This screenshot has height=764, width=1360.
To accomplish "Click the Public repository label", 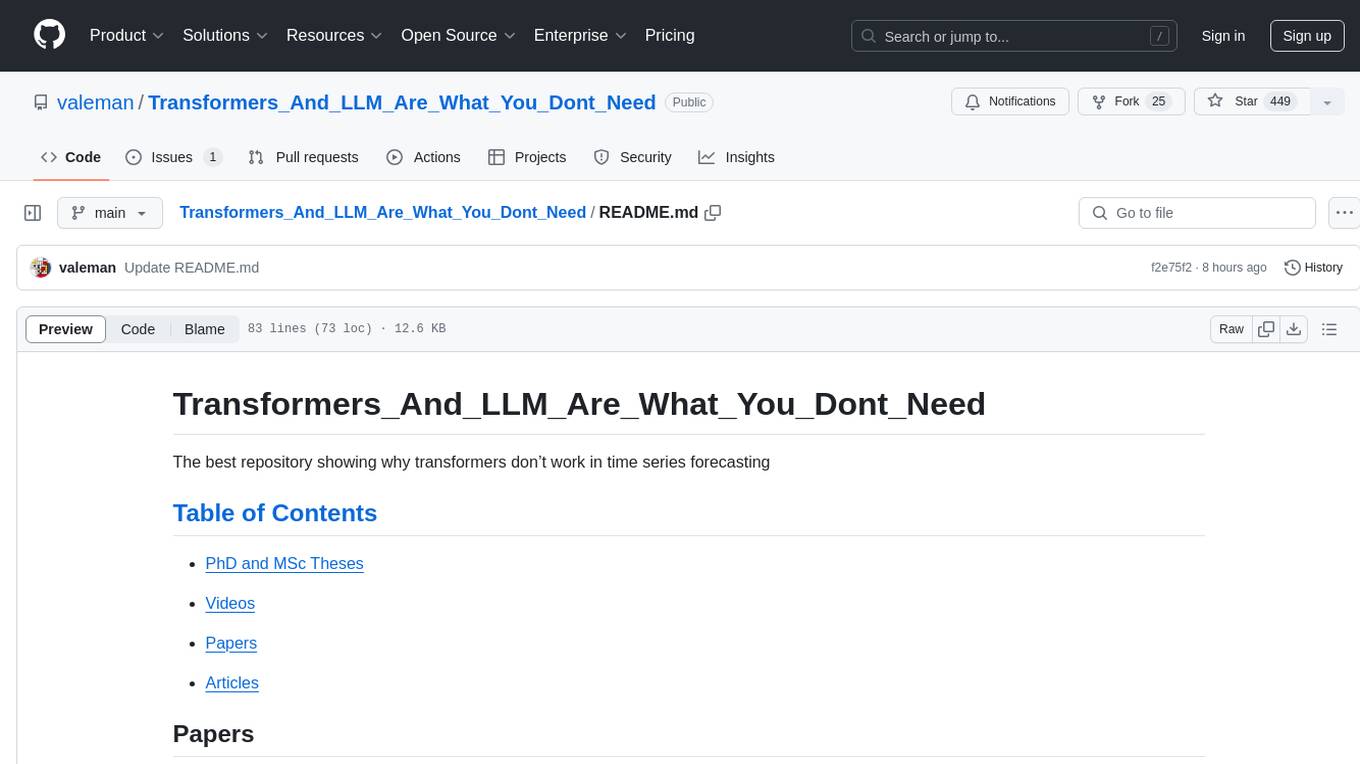I will [x=689, y=102].
